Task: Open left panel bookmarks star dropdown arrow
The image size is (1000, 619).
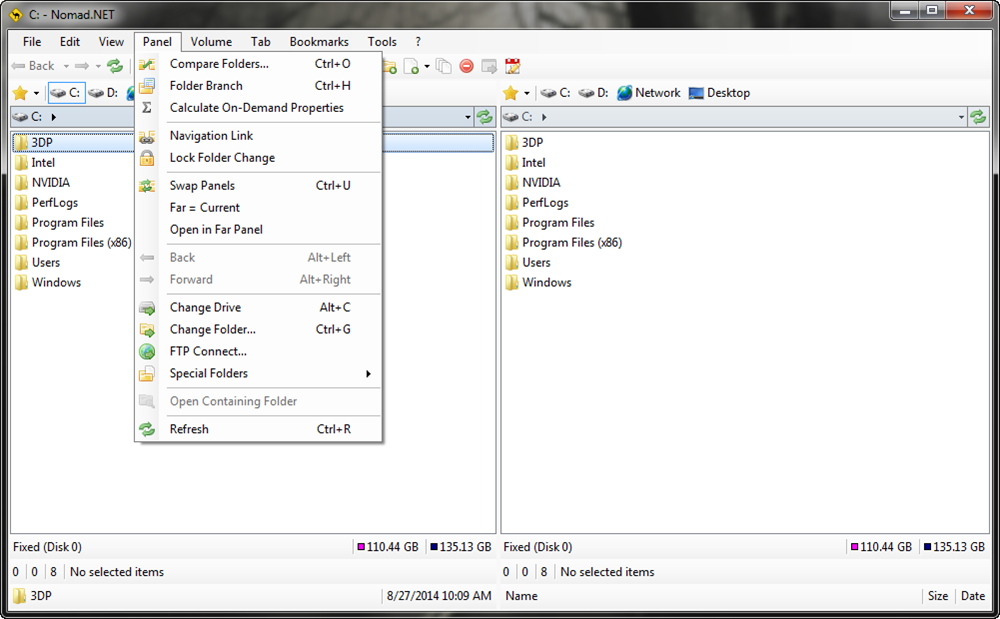Action: (x=36, y=94)
